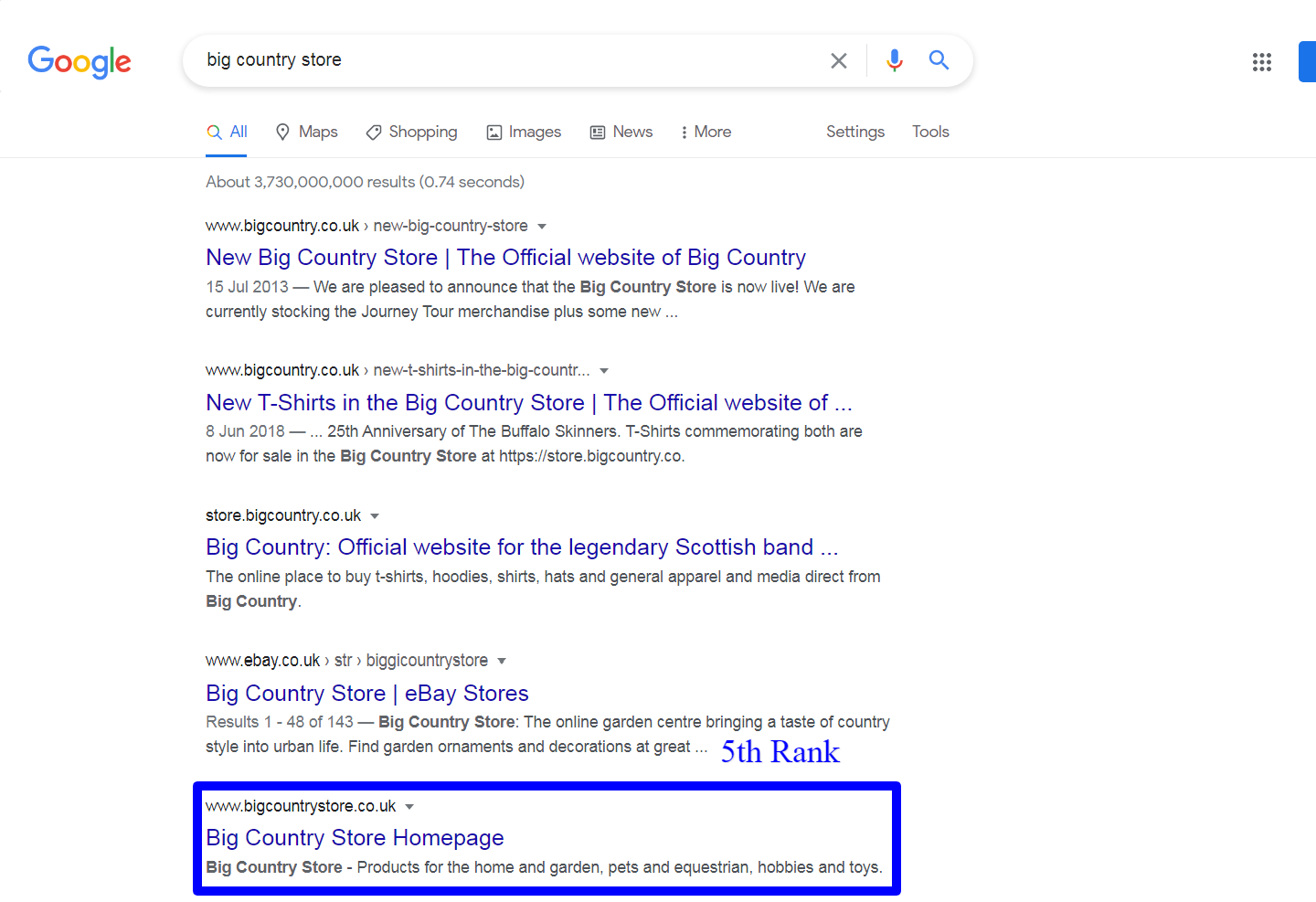
Task: Expand dropdown arrow next to www.bigcountrystore.co.uk
Action: 409,807
